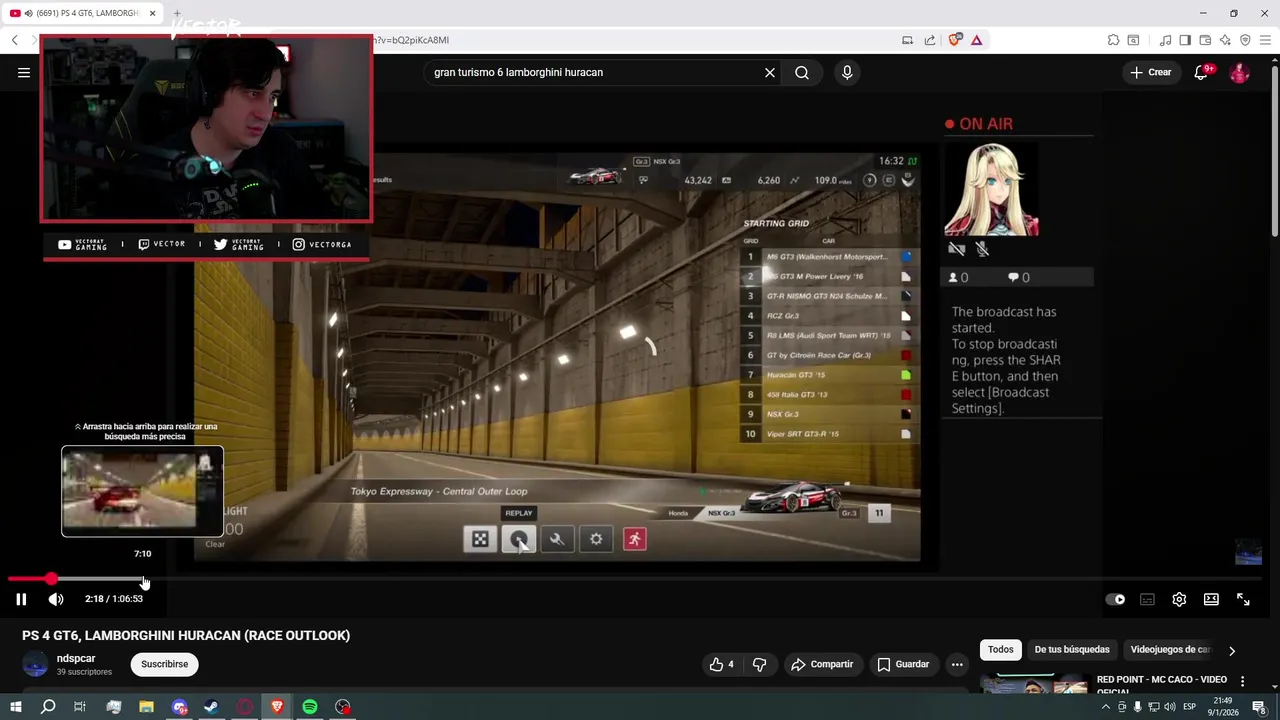1280x720 pixels.
Task: Select the De tus búsquedas chip
Action: (1072, 650)
